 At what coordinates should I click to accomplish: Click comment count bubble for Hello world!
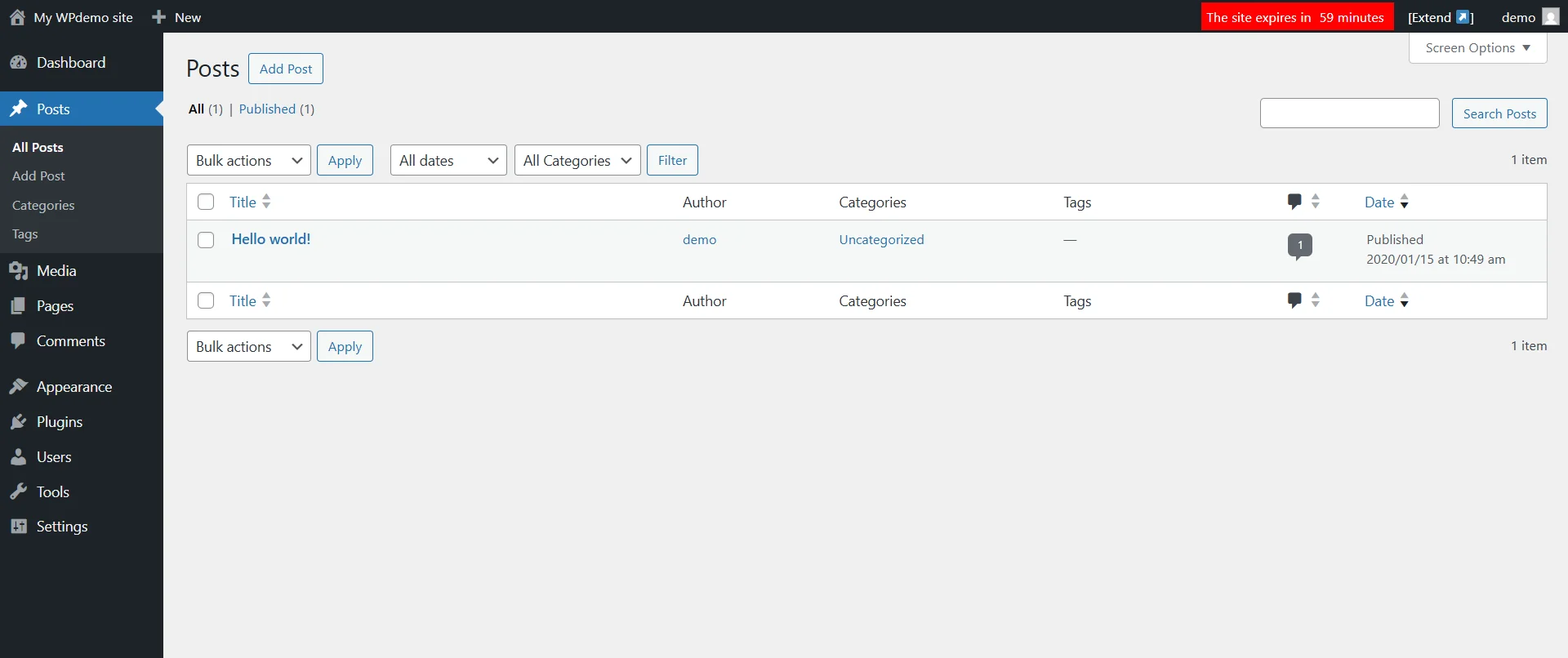[1299, 245]
